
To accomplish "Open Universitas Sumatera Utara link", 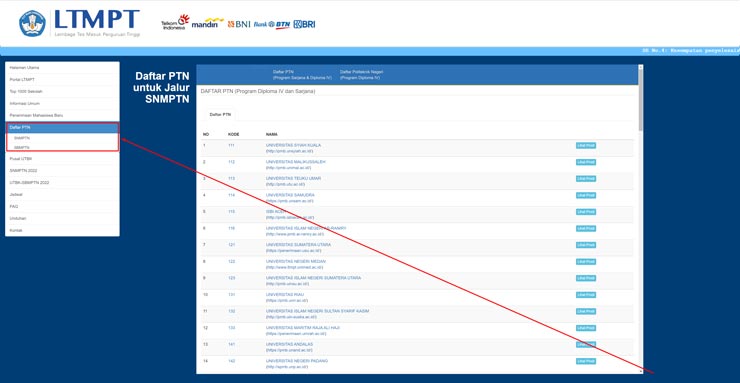I will [298, 245].
